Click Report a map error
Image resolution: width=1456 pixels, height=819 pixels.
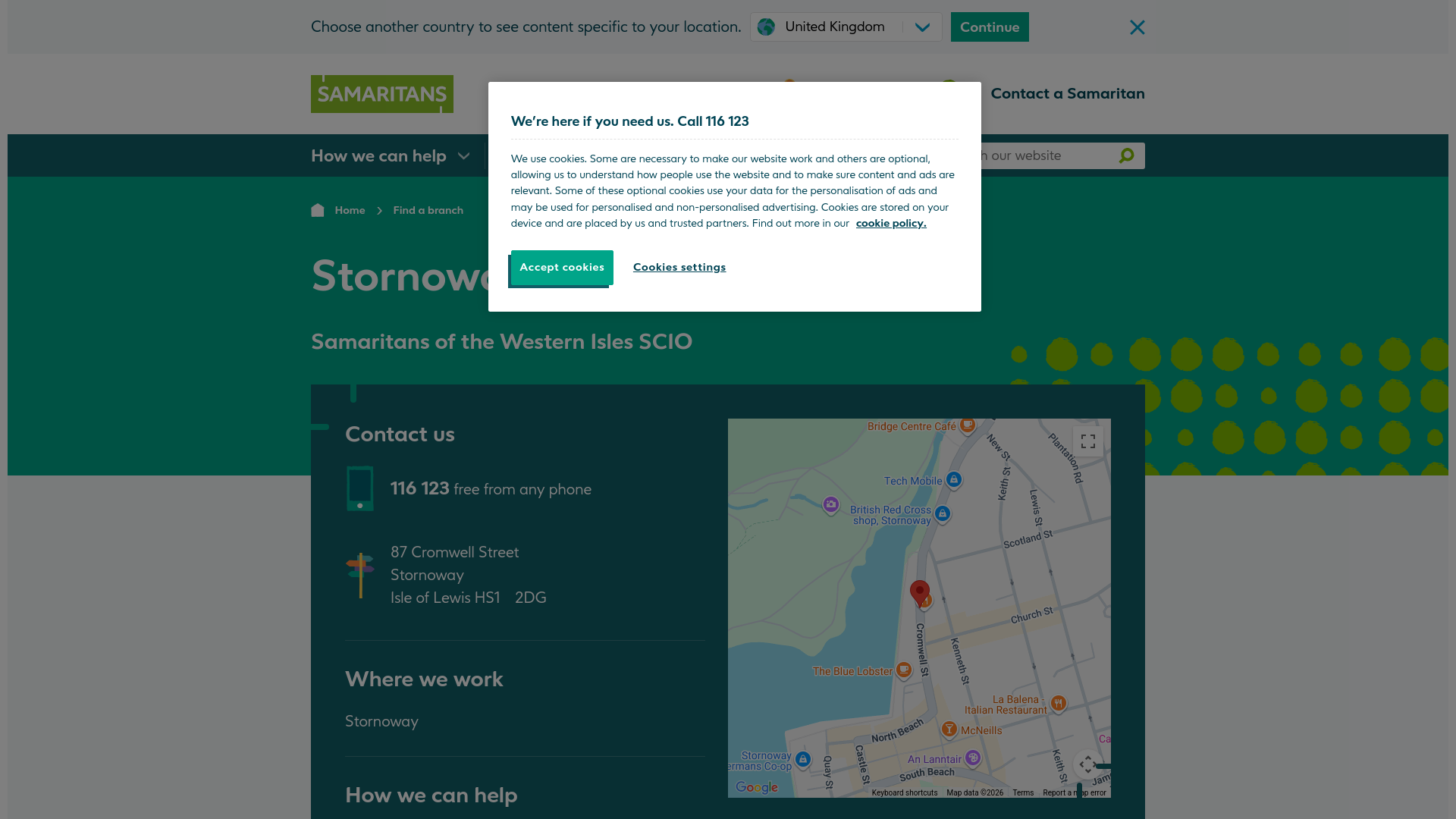(x=1074, y=793)
